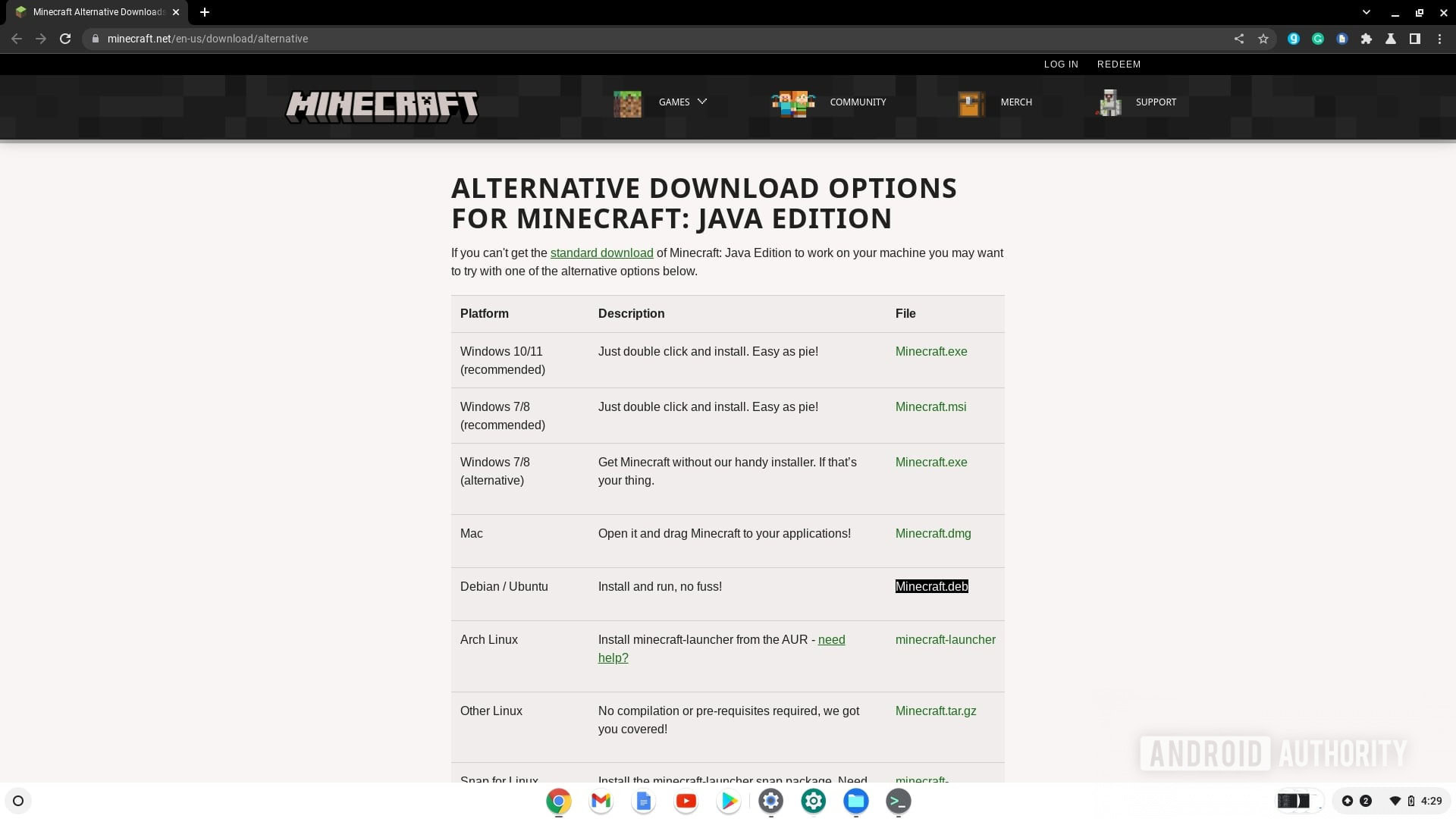Screen dimensions: 1456x819
Task: Click the Google Play icon in taskbar
Action: tap(728, 800)
